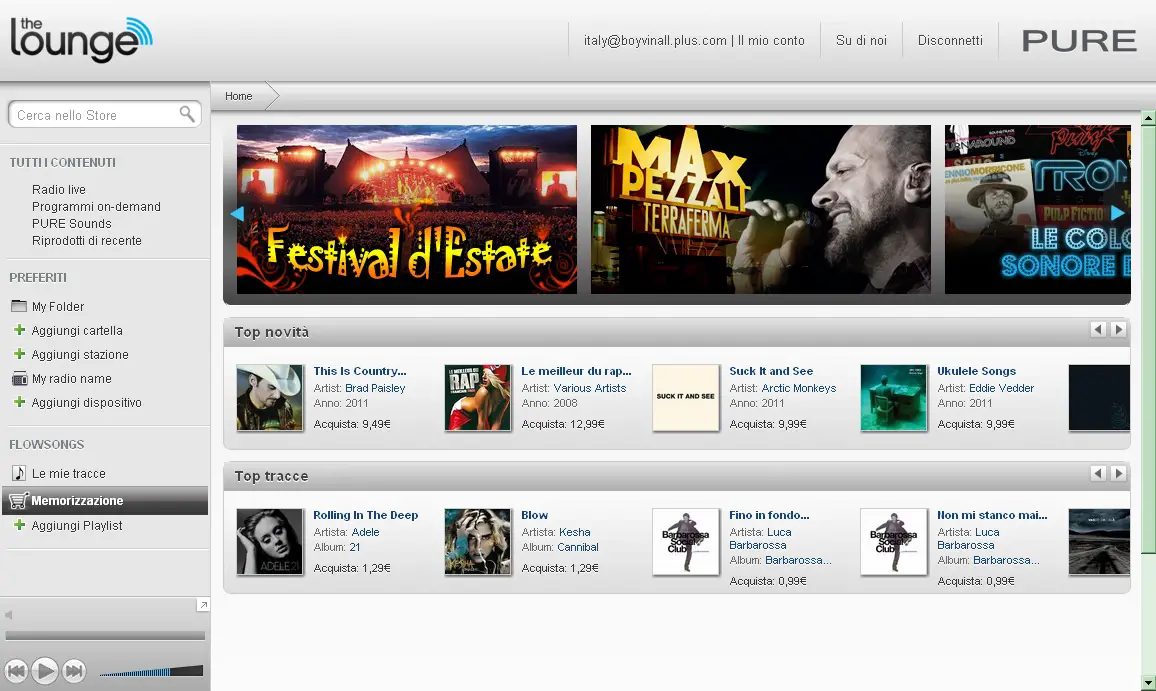Pop out the player with the arrow icon
The width and height of the screenshot is (1156, 691).
point(203,605)
